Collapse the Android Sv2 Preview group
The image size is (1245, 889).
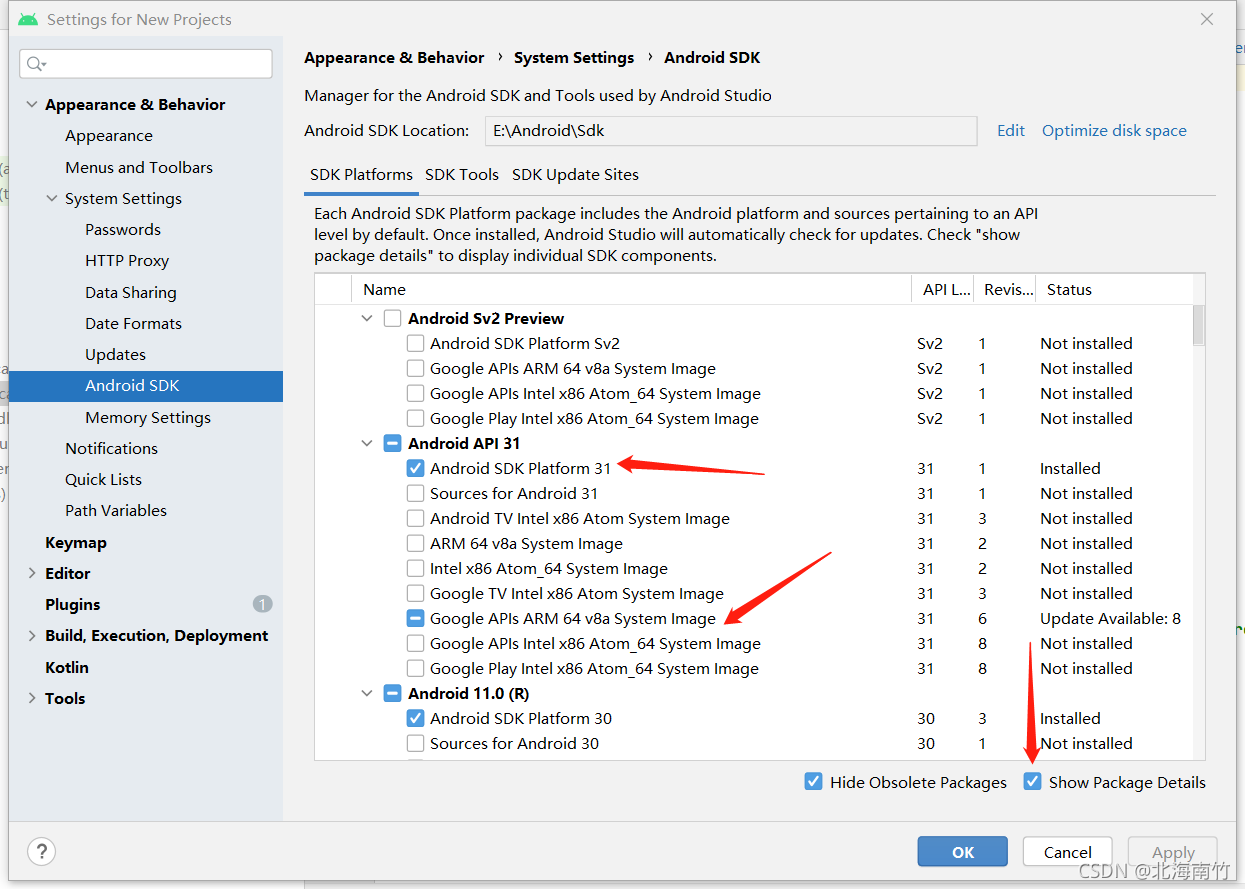(x=367, y=318)
